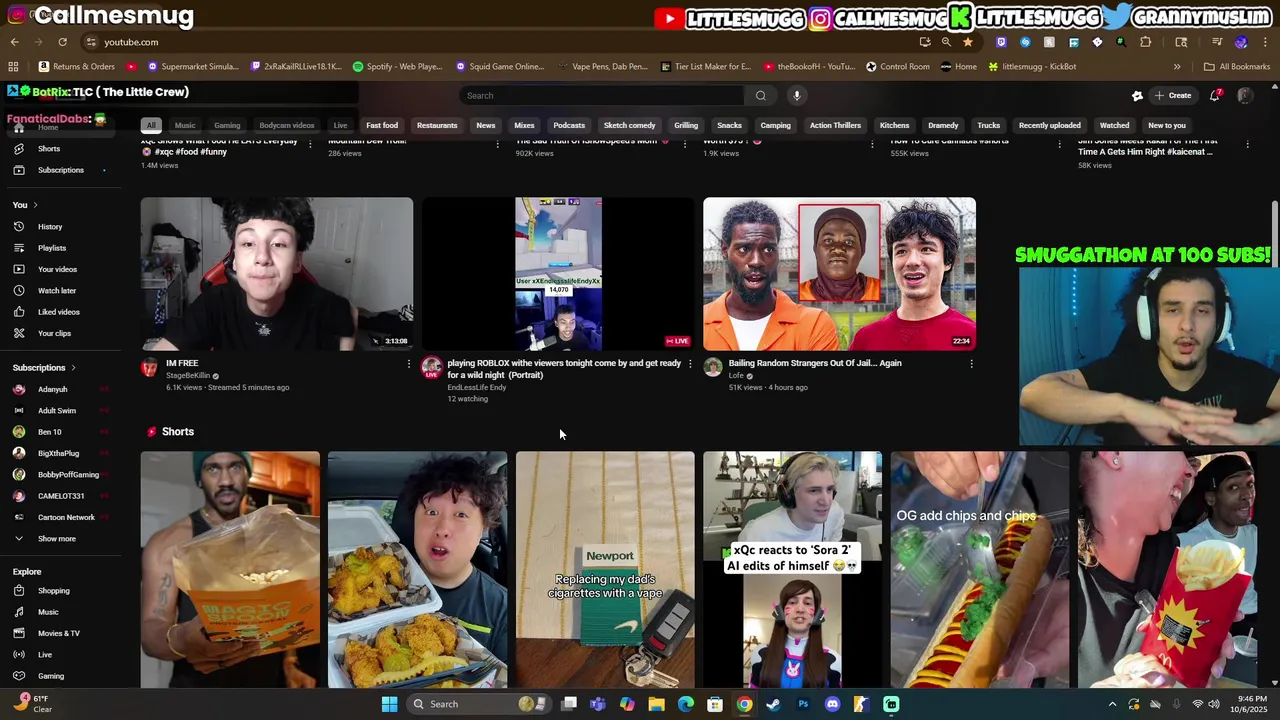Open xQc reacts to Sora 2 Short
Screen dimensions: 1280x720
coord(792,570)
